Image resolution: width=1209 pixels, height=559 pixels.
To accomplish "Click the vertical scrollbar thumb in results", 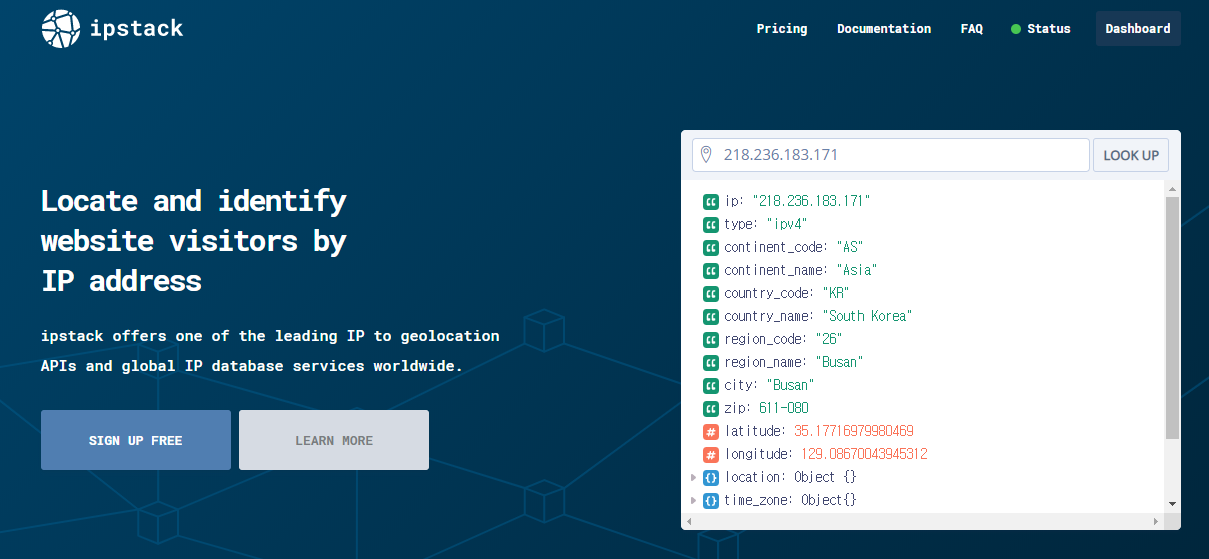I will [x=1173, y=317].
